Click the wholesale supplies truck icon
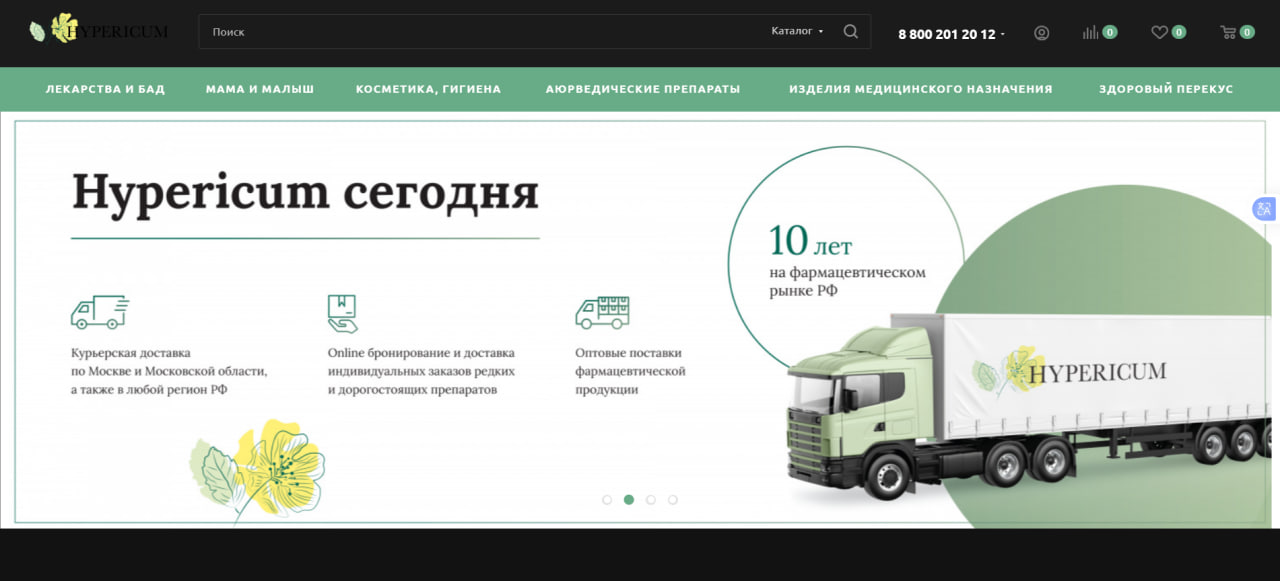The width and height of the screenshot is (1280, 581). coord(601,312)
